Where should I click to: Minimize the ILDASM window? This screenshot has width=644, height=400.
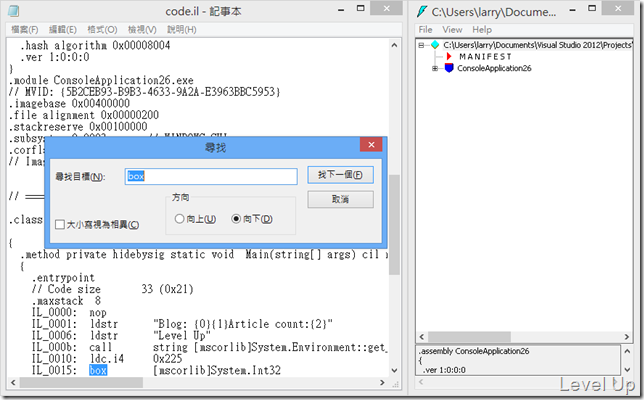point(573,10)
